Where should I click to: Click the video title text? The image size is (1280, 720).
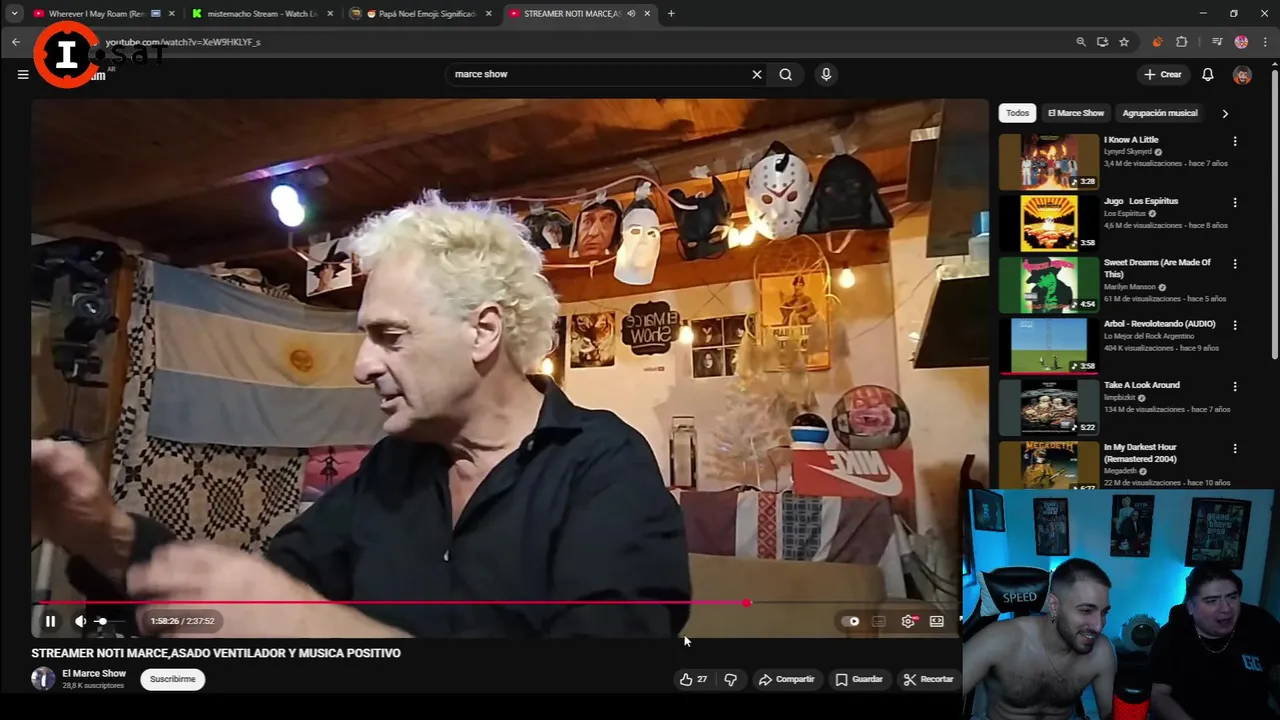click(x=216, y=653)
